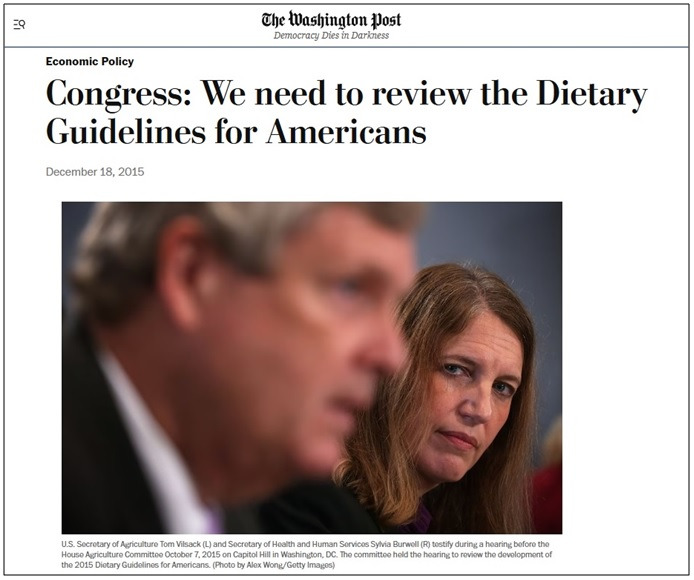Open the Economic Policy section link
This screenshot has width=694, height=580.
(89, 62)
